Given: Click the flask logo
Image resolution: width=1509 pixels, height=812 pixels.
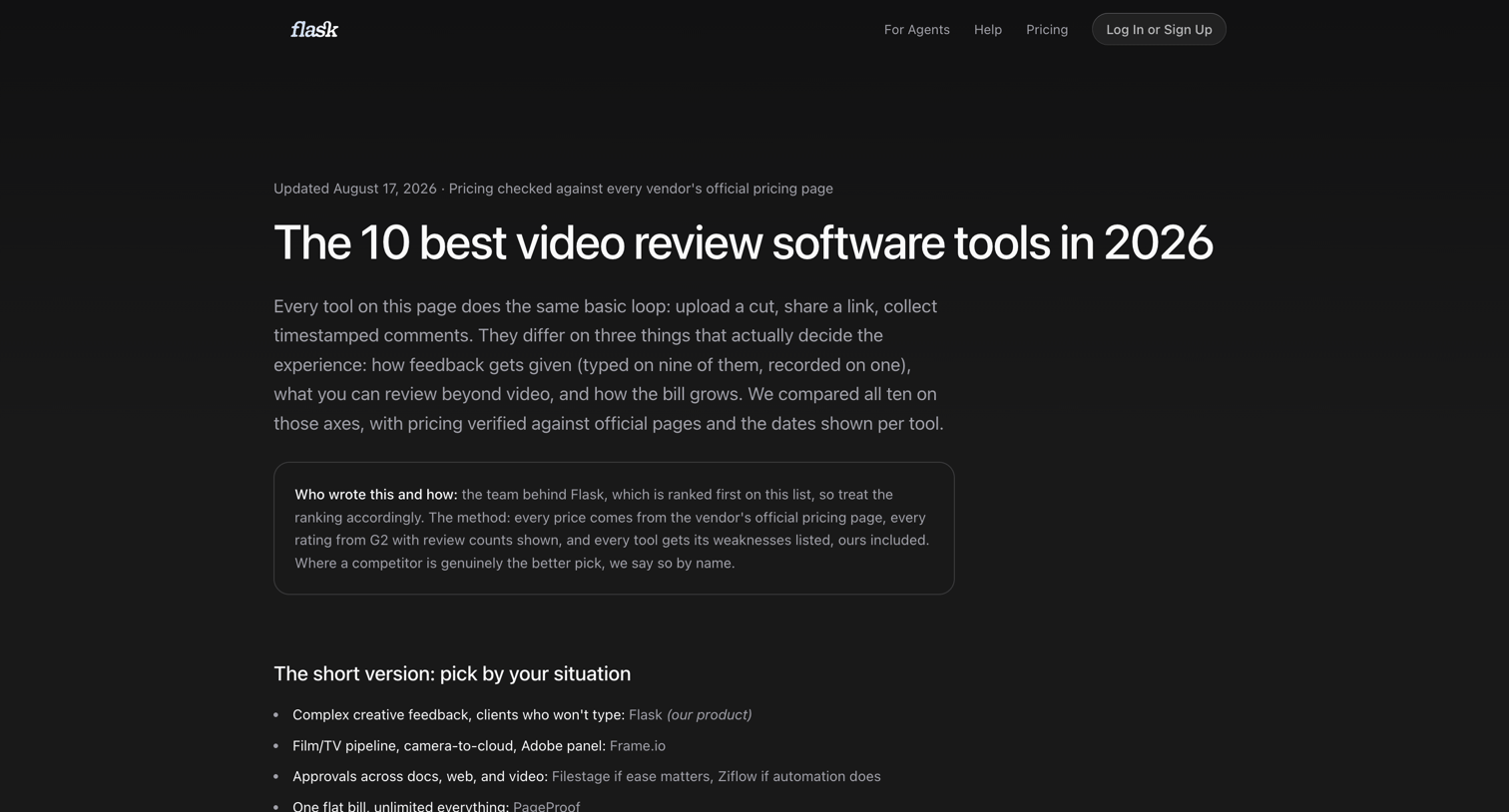Looking at the screenshot, I should tap(314, 29).
